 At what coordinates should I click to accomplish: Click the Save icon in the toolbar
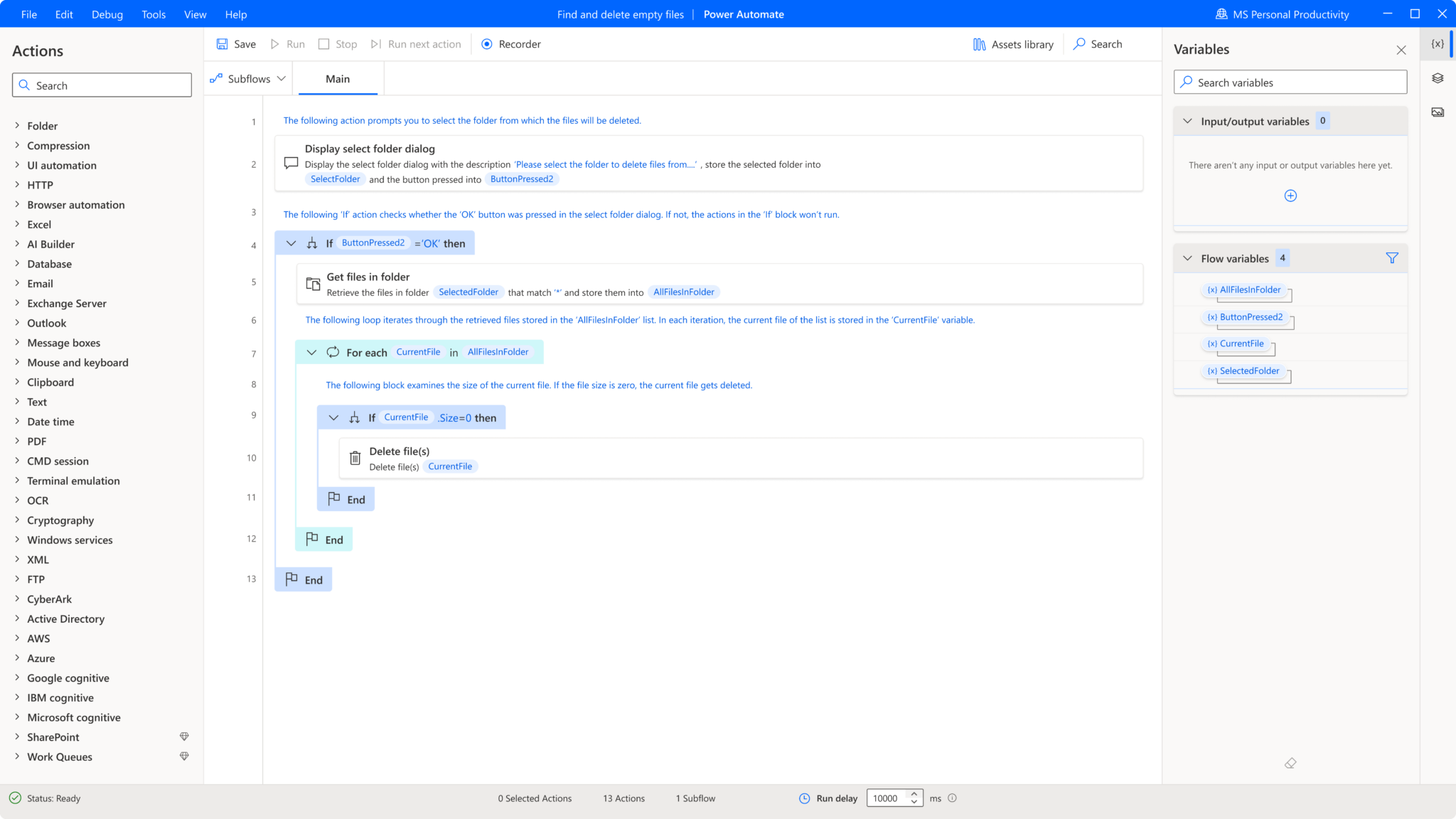(x=222, y=43)
